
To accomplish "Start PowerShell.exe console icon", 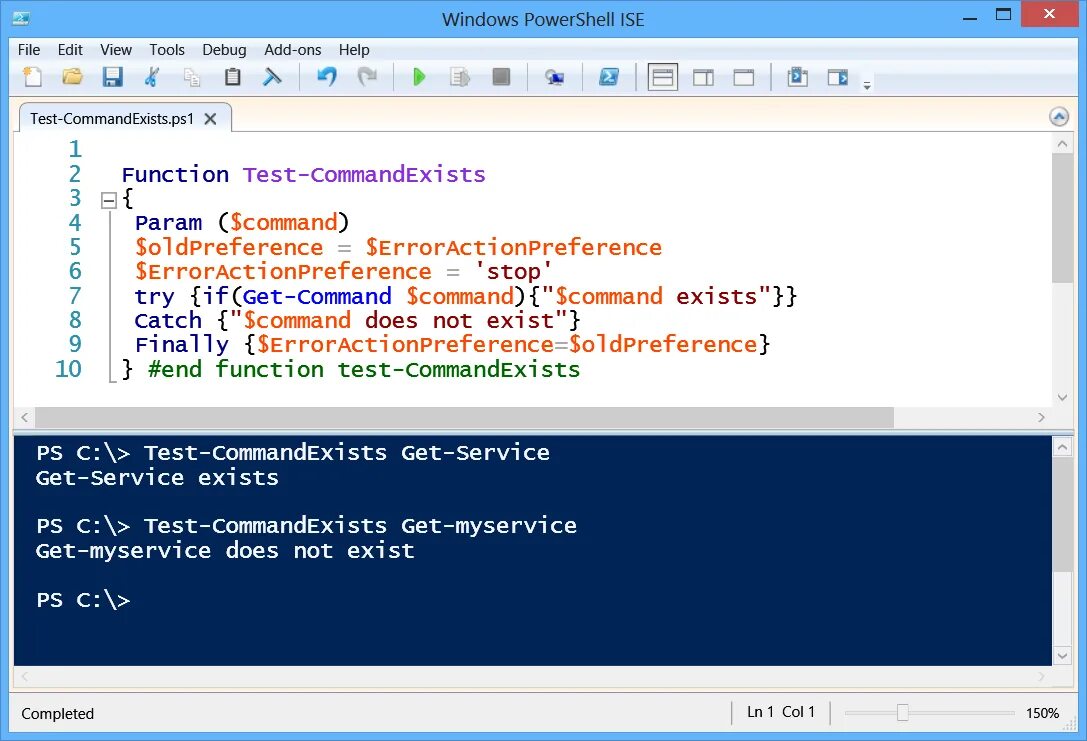I will (609, 76).
